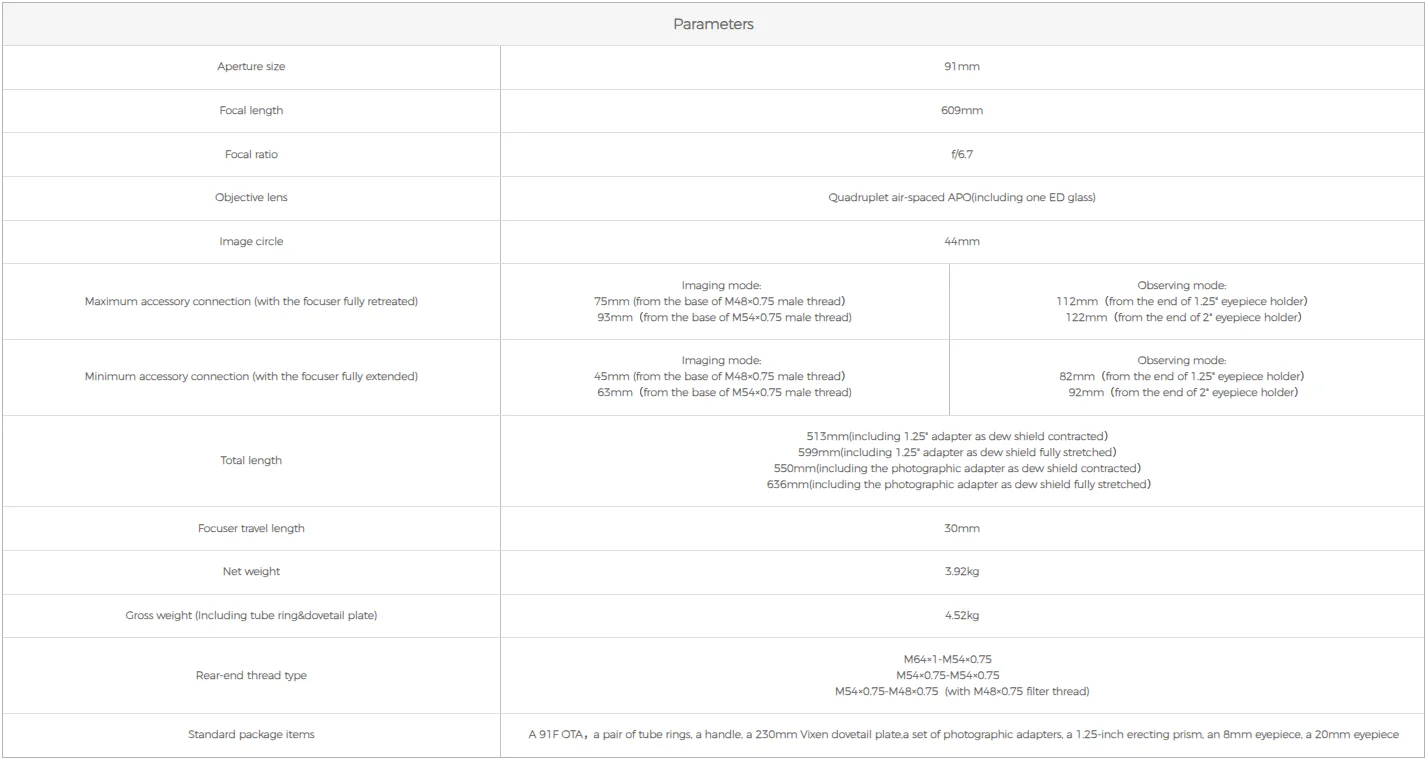Click the 91mm aperture value
Viewport: 1428px width, 759px height.
coord(962,67)
